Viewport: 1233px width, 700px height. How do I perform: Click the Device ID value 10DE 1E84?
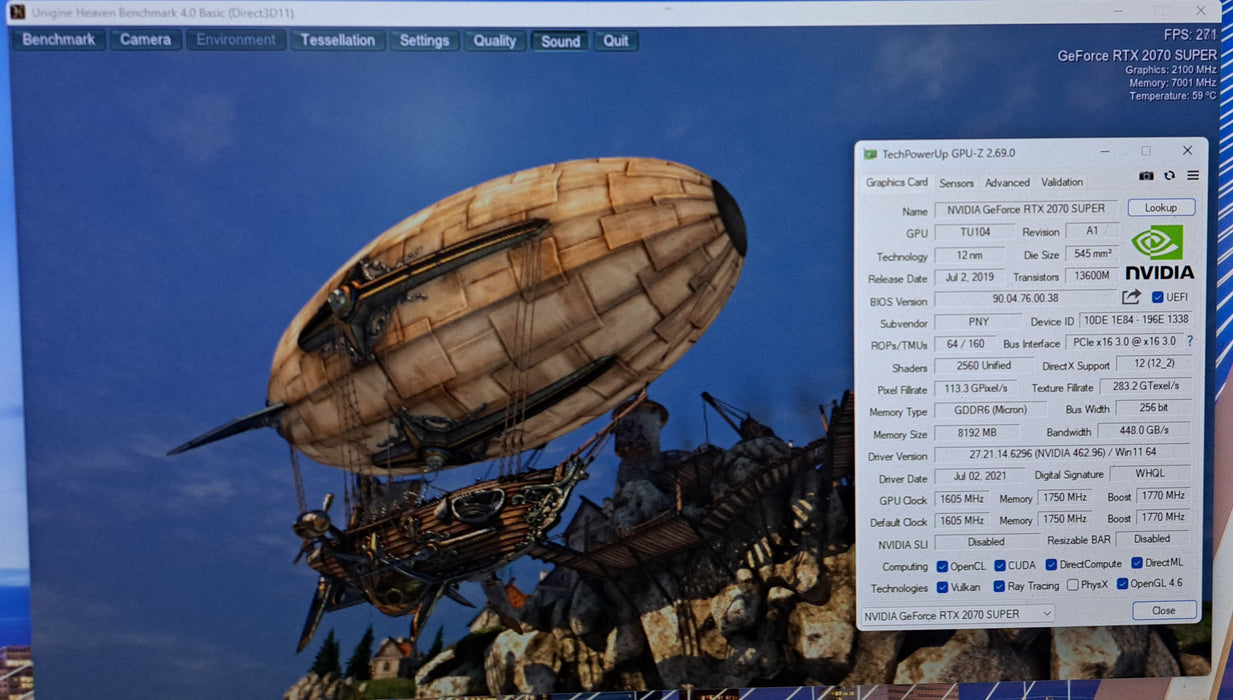click(1135, 320)
